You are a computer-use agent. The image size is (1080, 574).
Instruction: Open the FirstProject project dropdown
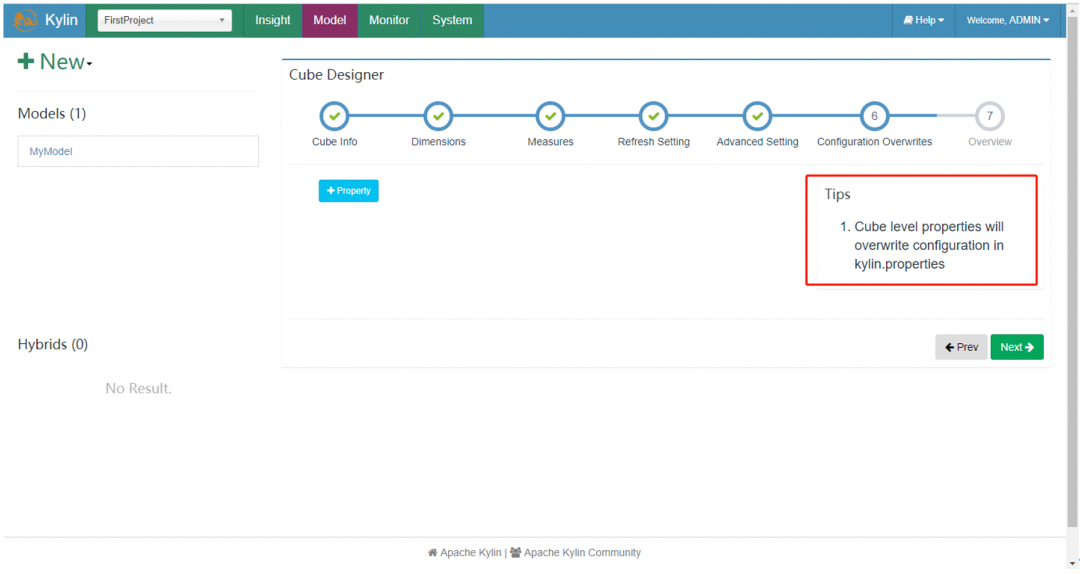point(165,20)
